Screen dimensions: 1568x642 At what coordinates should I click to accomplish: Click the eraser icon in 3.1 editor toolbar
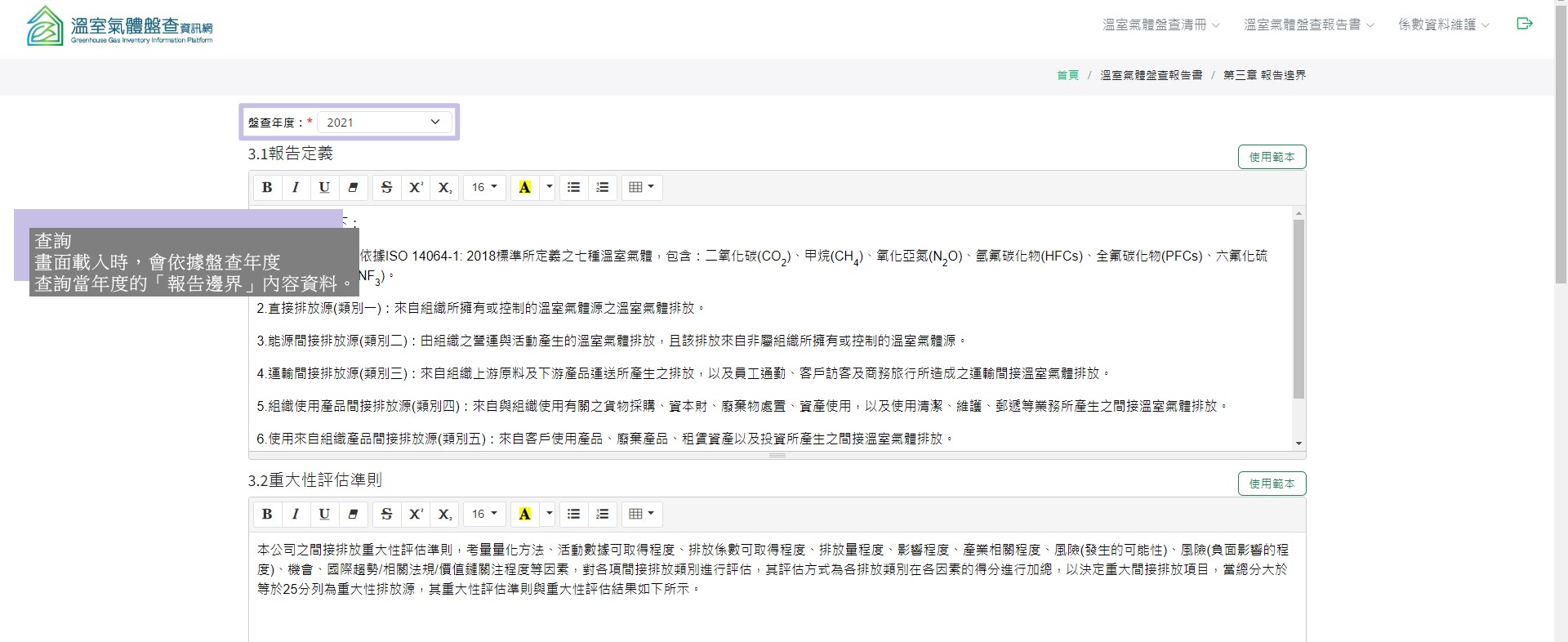click(x=353, y=187)
